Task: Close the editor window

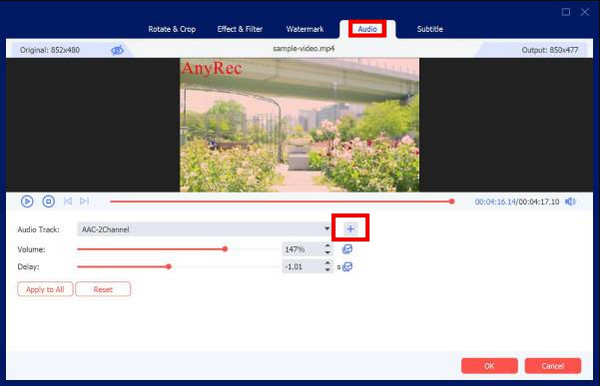Action: click(585, 12)
